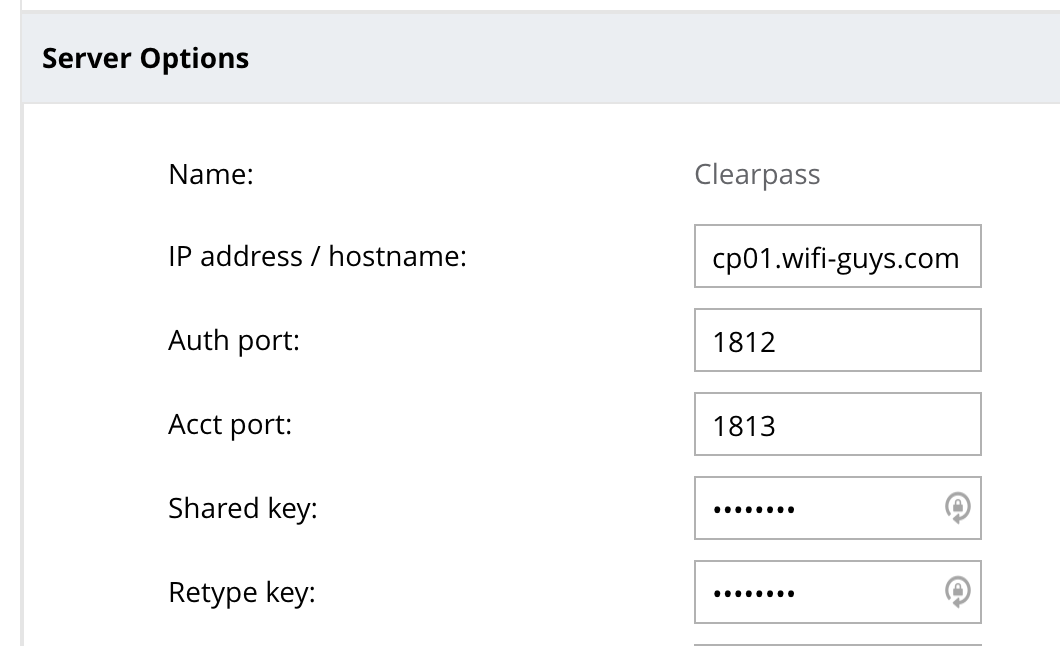The image size is (1060, 646).
Task: Click the "Retype key:" label
Action: [241, 593]
